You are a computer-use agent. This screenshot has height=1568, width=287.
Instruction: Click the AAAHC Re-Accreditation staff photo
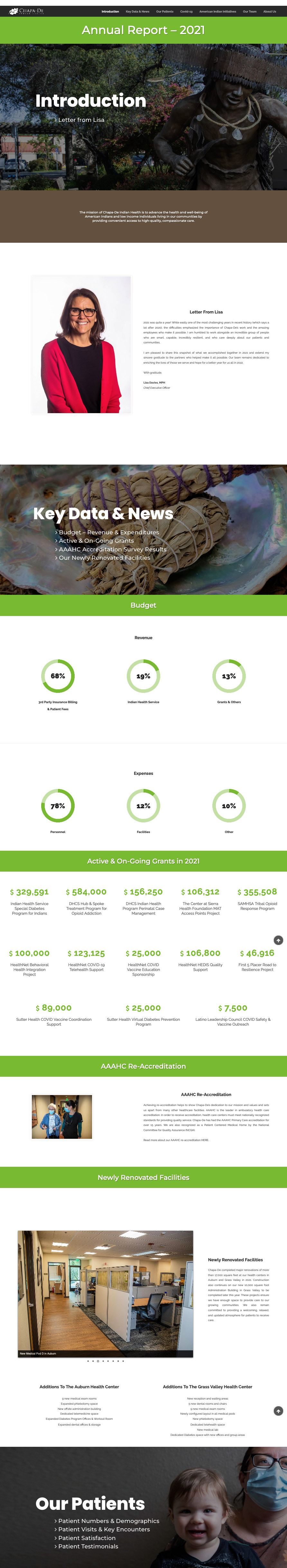[x=61, y=1117]
